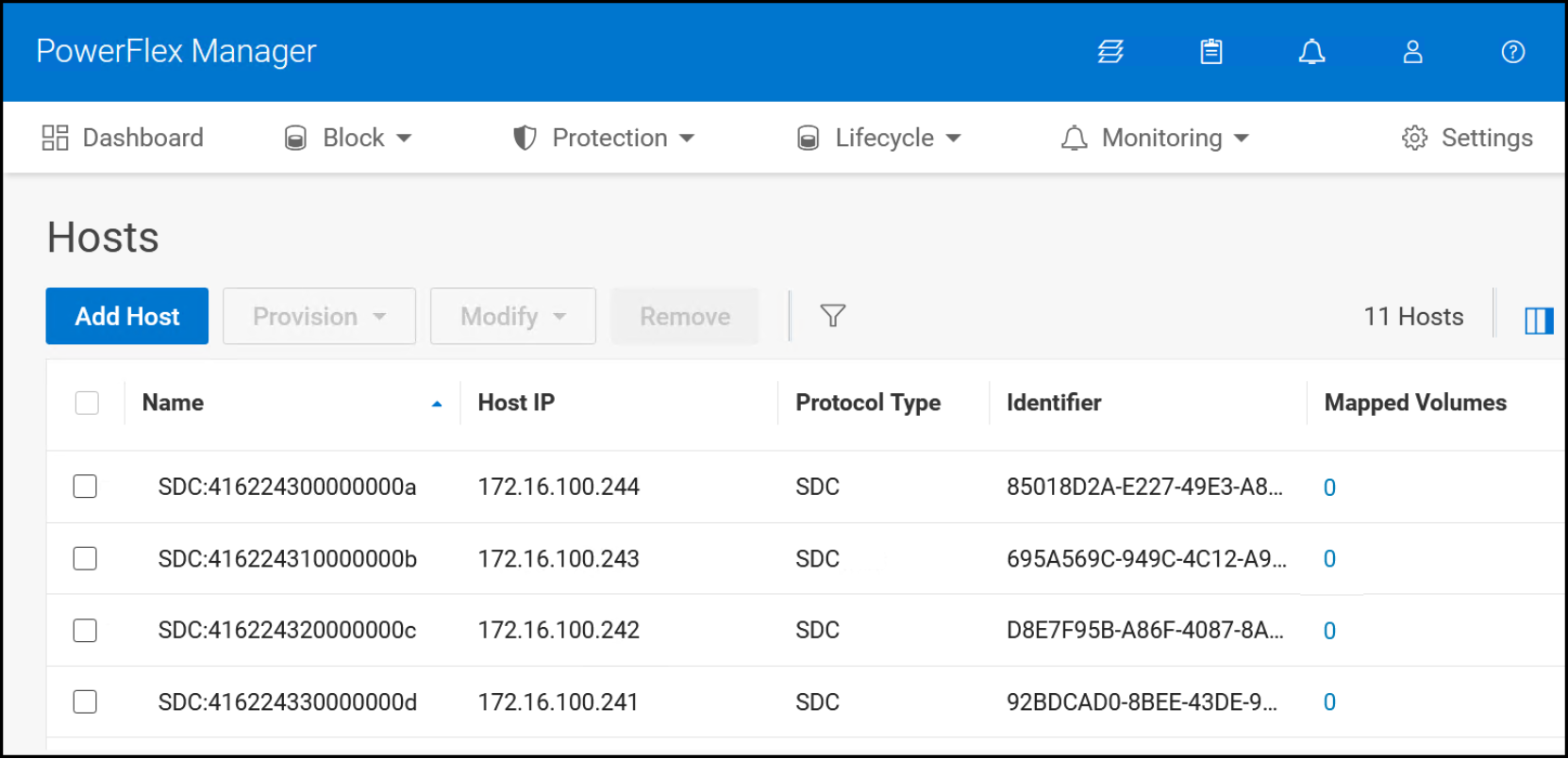
Task: Click the Mapped Volumes column header
Action: tap(1415, 403)
